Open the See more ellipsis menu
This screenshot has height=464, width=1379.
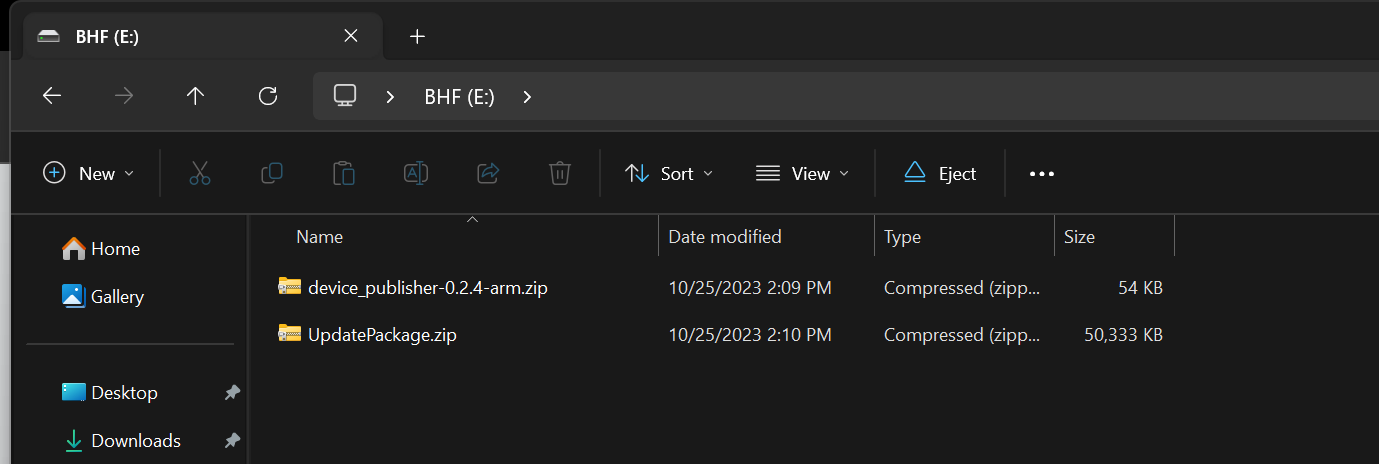pos(1042,173)
